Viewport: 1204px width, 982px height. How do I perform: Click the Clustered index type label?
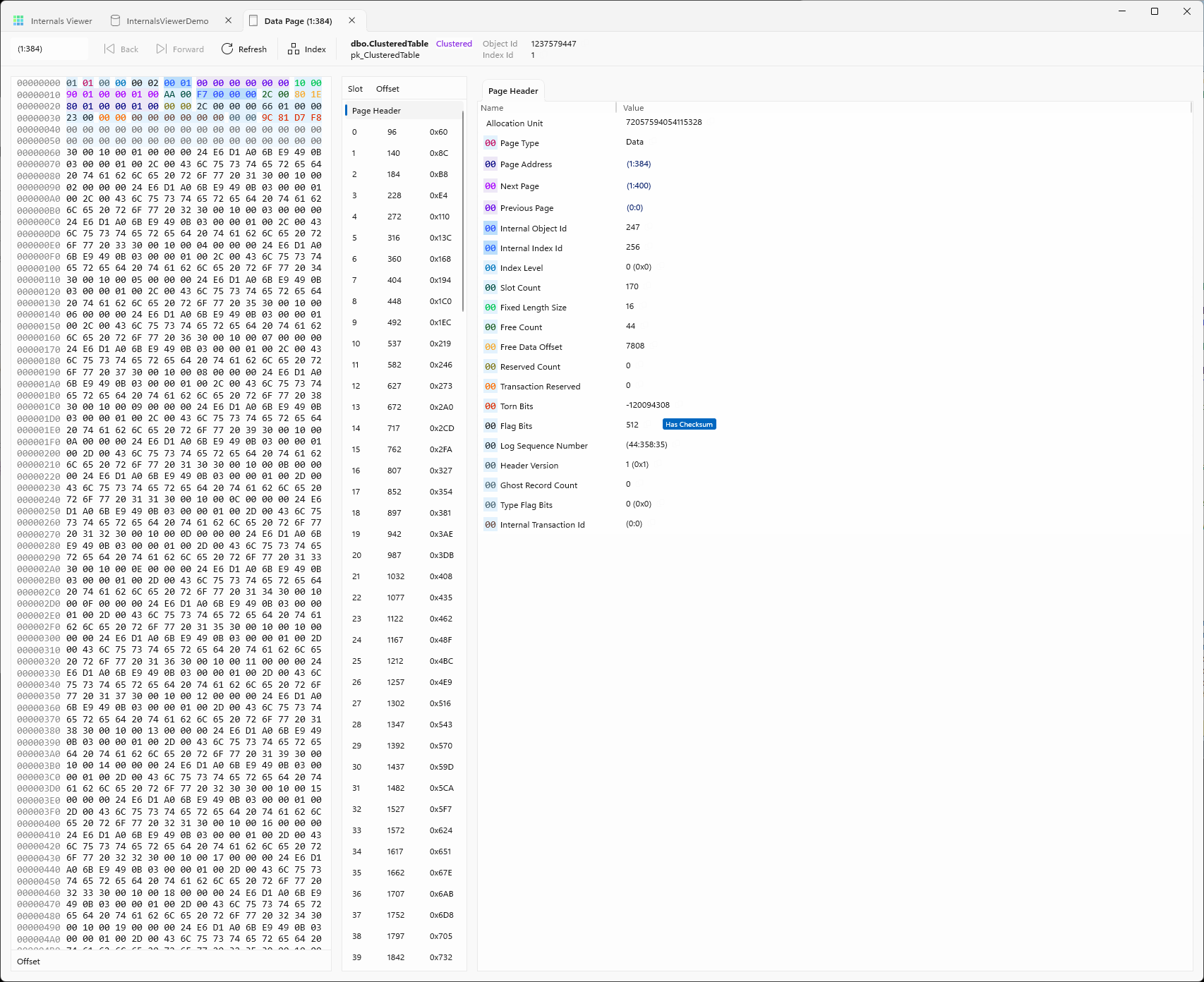tap(454, 44)
